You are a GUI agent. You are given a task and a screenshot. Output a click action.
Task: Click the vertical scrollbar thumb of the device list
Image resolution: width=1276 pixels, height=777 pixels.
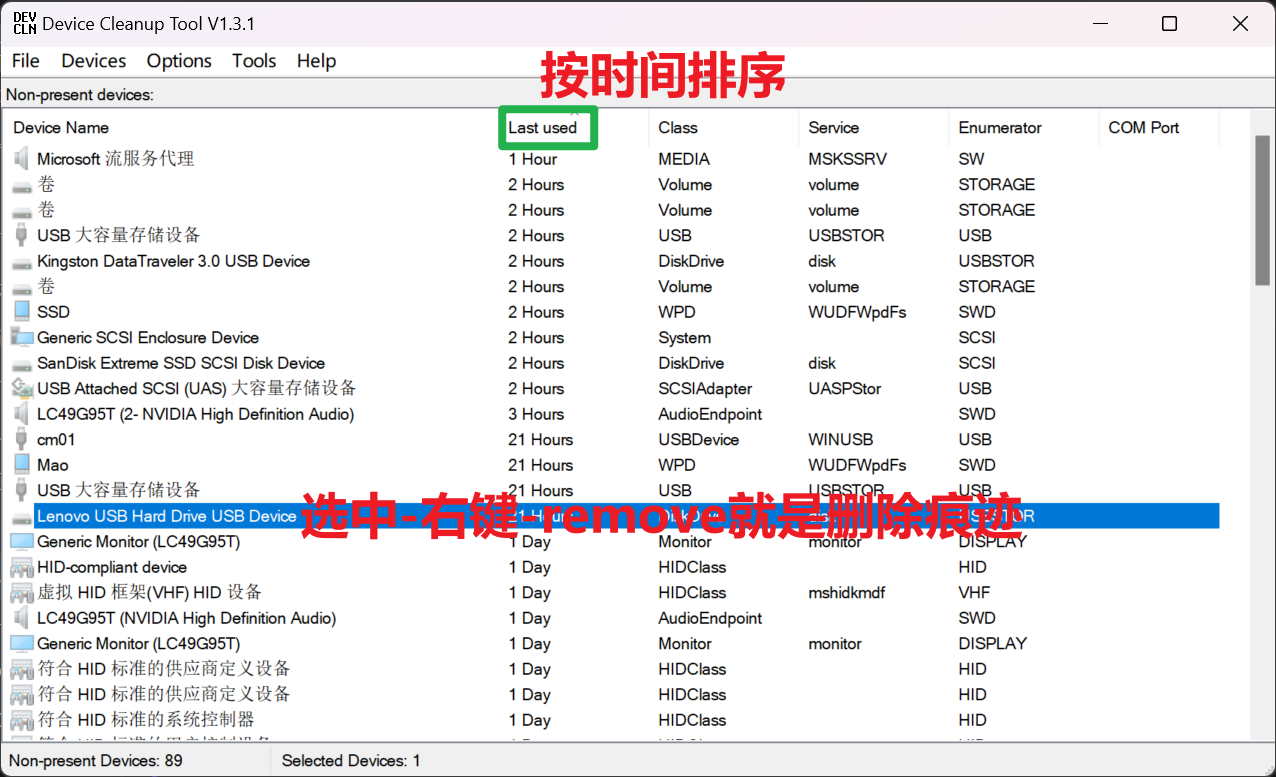(1262, 210)
